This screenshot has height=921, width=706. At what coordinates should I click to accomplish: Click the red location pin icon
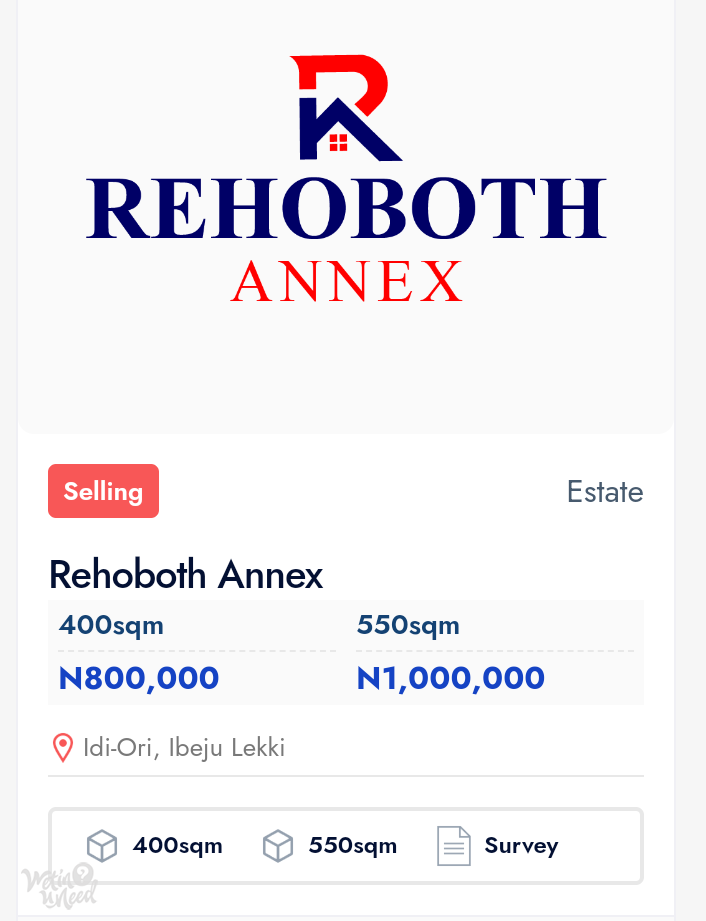pyautogui.click(x=63, y=748)
